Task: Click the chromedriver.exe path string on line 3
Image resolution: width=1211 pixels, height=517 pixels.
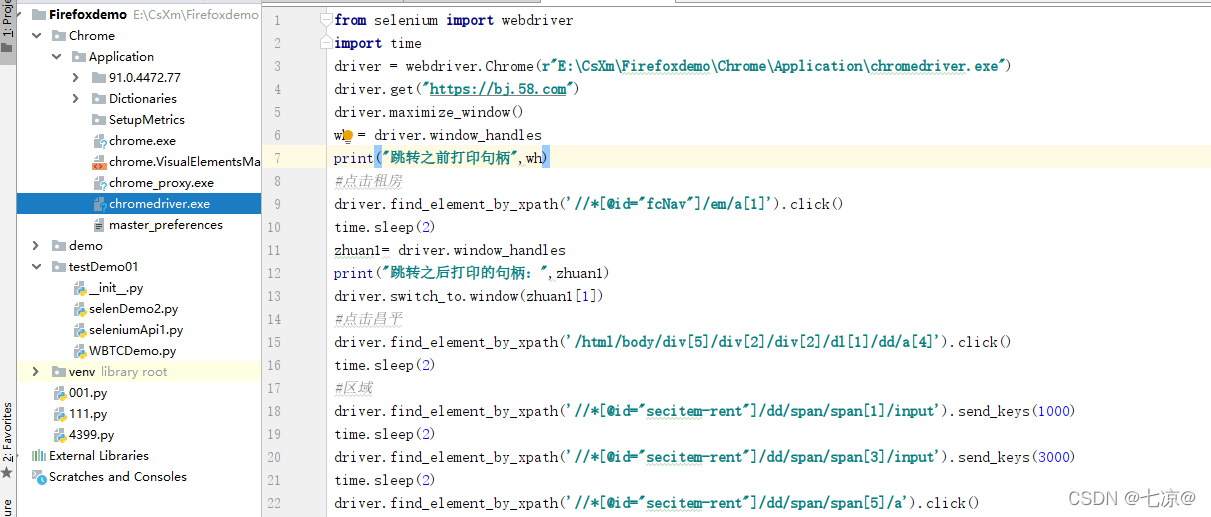Action: point(774,66)
